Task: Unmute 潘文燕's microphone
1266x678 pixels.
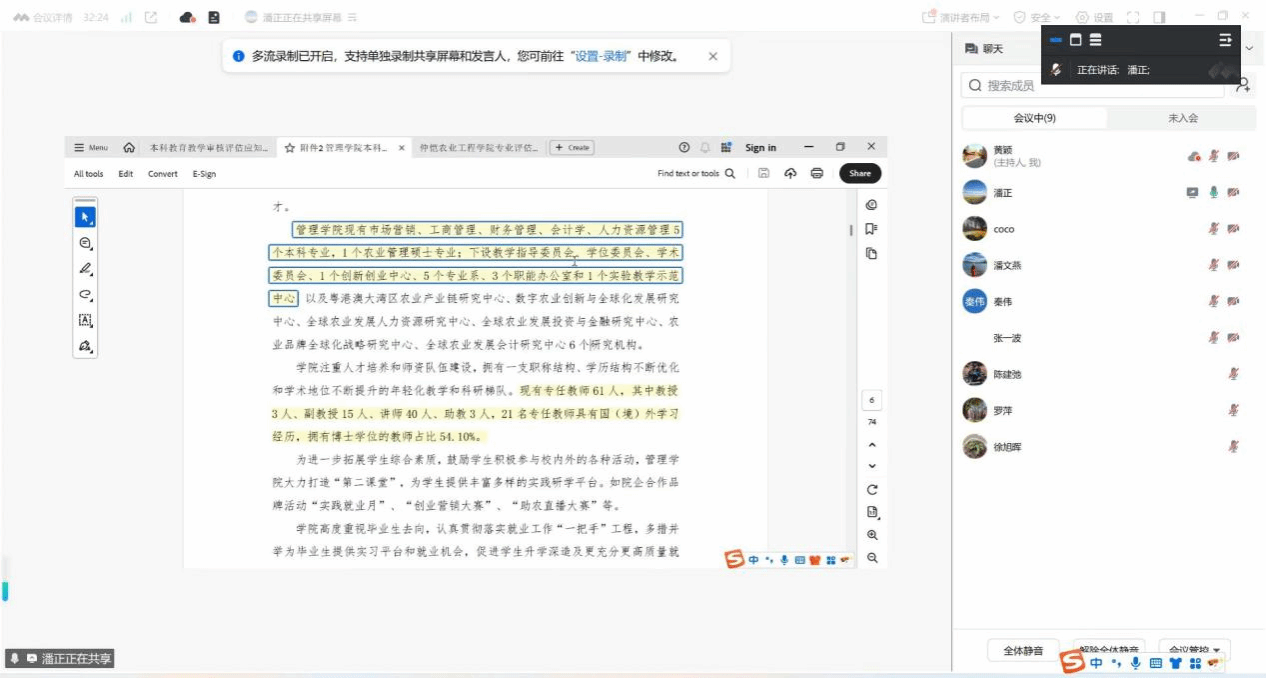Action: point(1213,265)
